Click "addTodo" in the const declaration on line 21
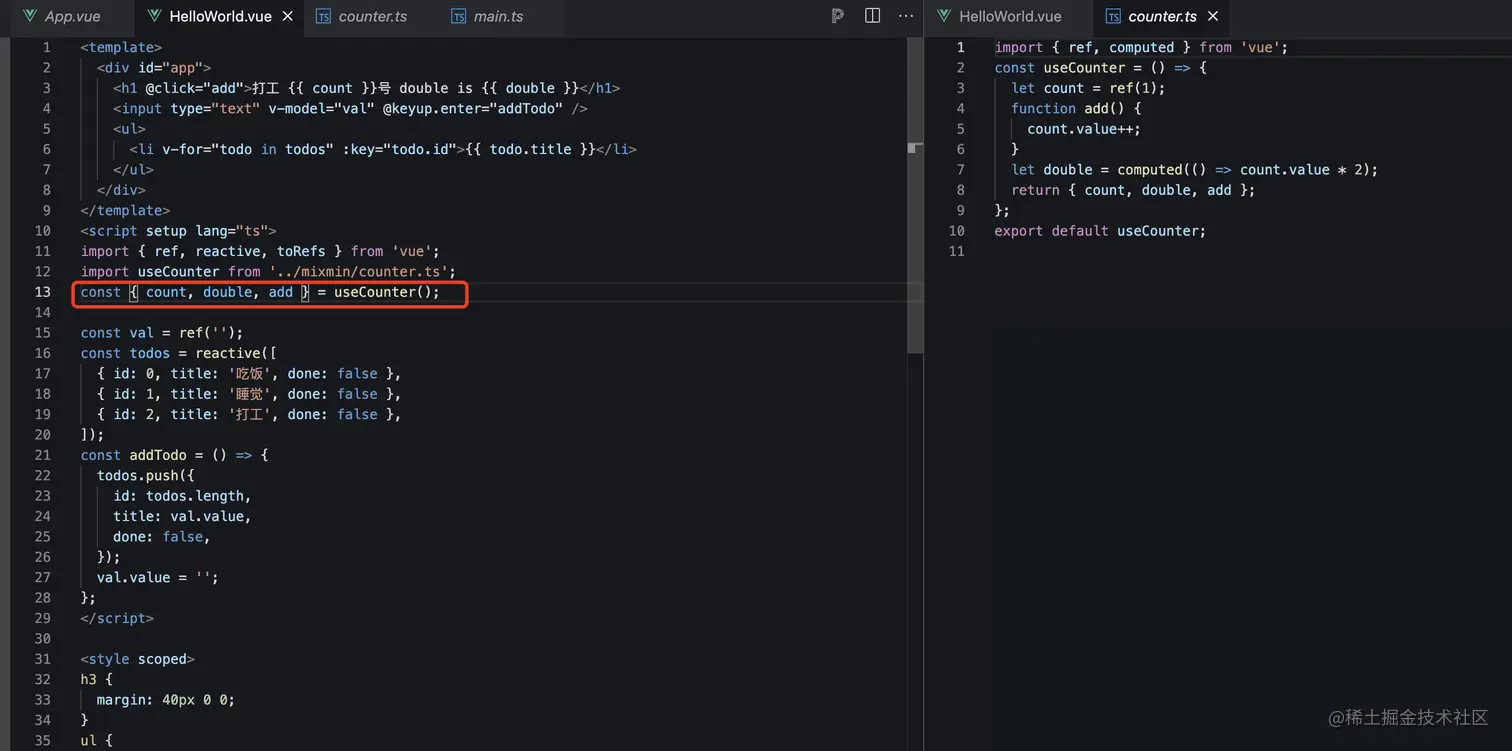The image size is (1512, 751). tap(158, 455)
